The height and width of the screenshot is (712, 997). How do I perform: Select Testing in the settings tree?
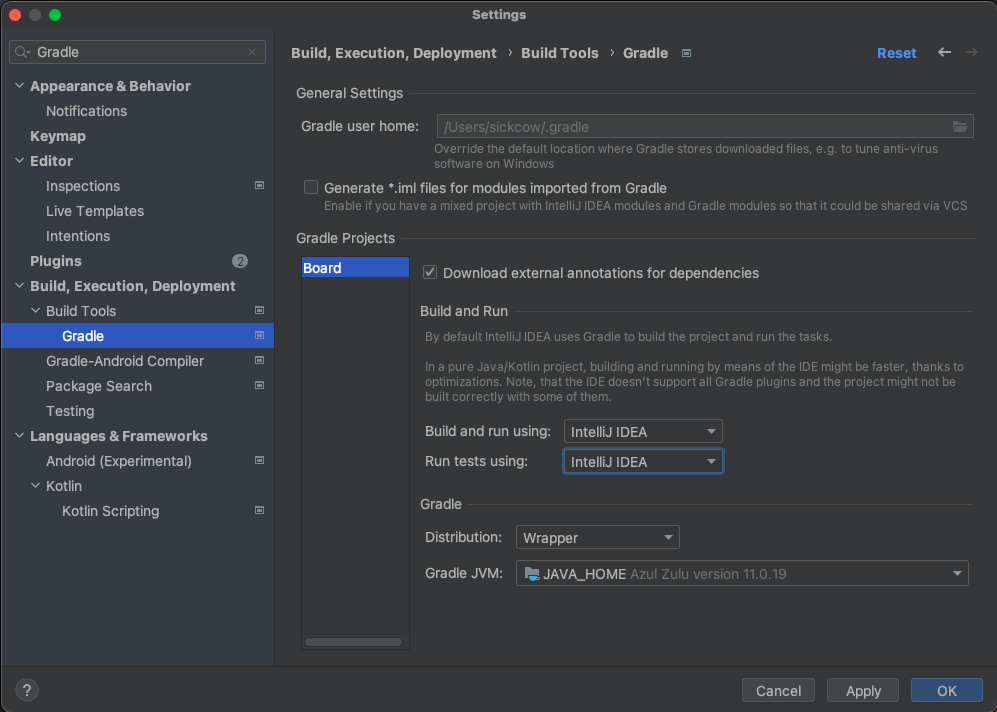pos(70,411)
